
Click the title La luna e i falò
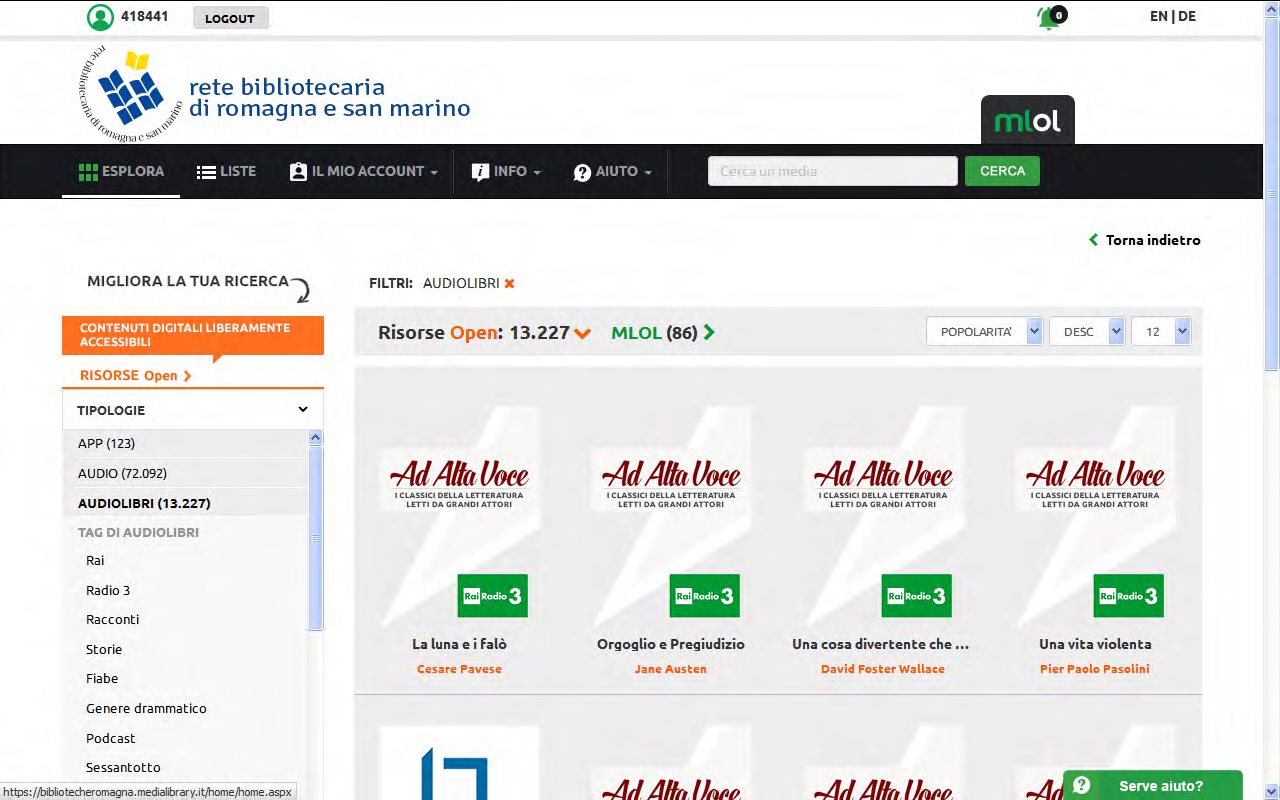tap(459, 644)
